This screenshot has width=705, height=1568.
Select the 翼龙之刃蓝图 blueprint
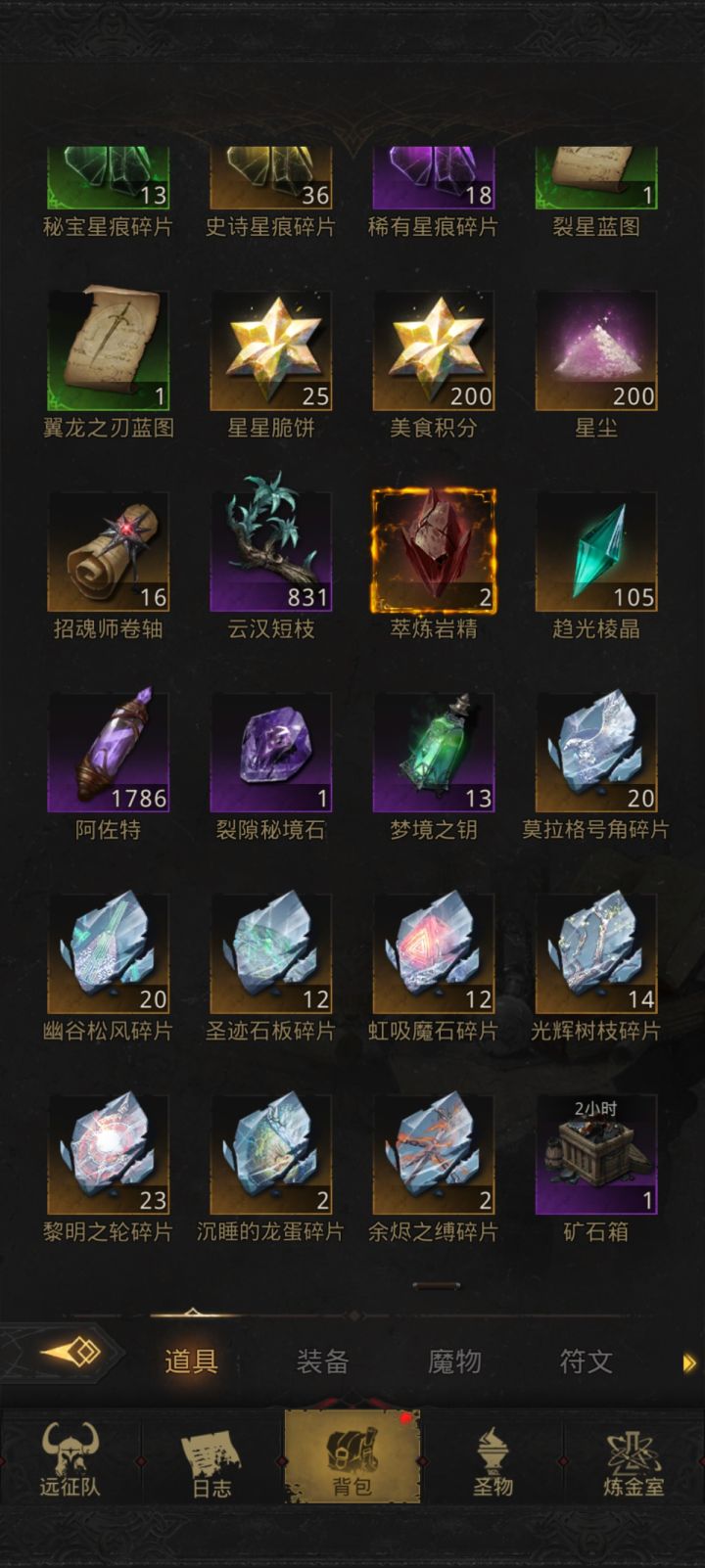[108, 350]
